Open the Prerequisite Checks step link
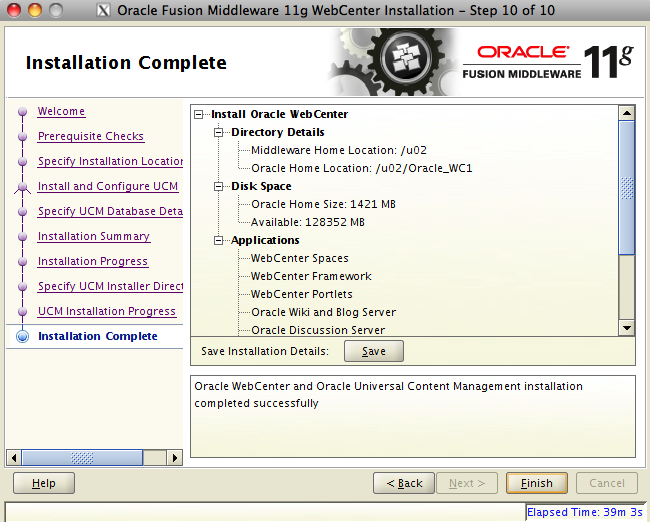Screen dimensions: 650x522 tap(90, 136)
